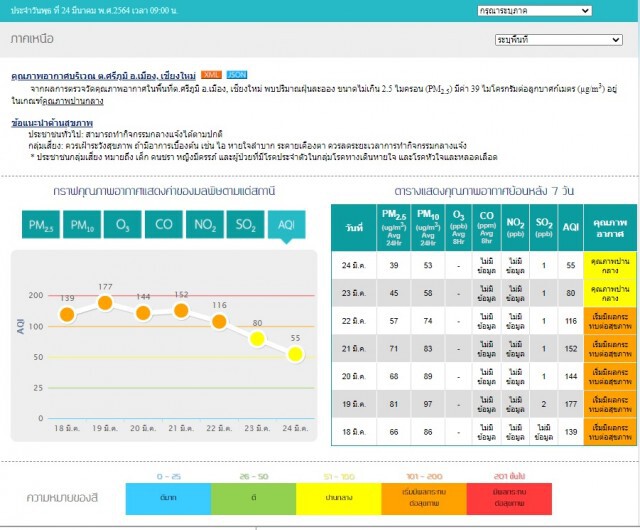Click the red 201-and-above legend swatch
The width and height of the screenshot is (640, 530).
coord(509,499)
